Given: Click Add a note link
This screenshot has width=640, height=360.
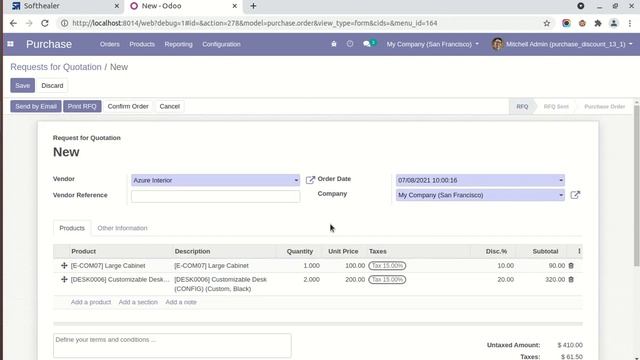Looking at the screenshot, I should pyautogui.click(x=181, y=302).
